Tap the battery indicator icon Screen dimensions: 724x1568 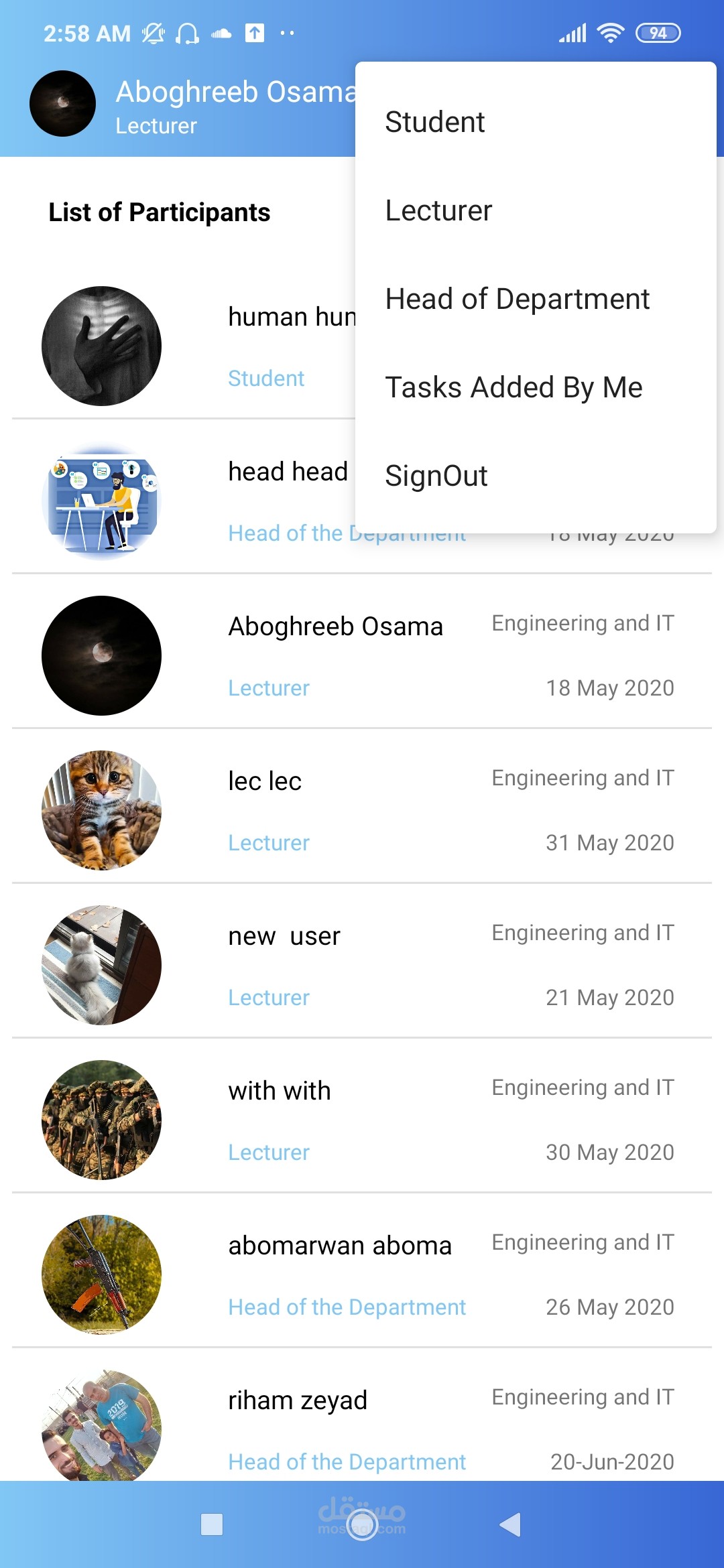coord(658,33)
